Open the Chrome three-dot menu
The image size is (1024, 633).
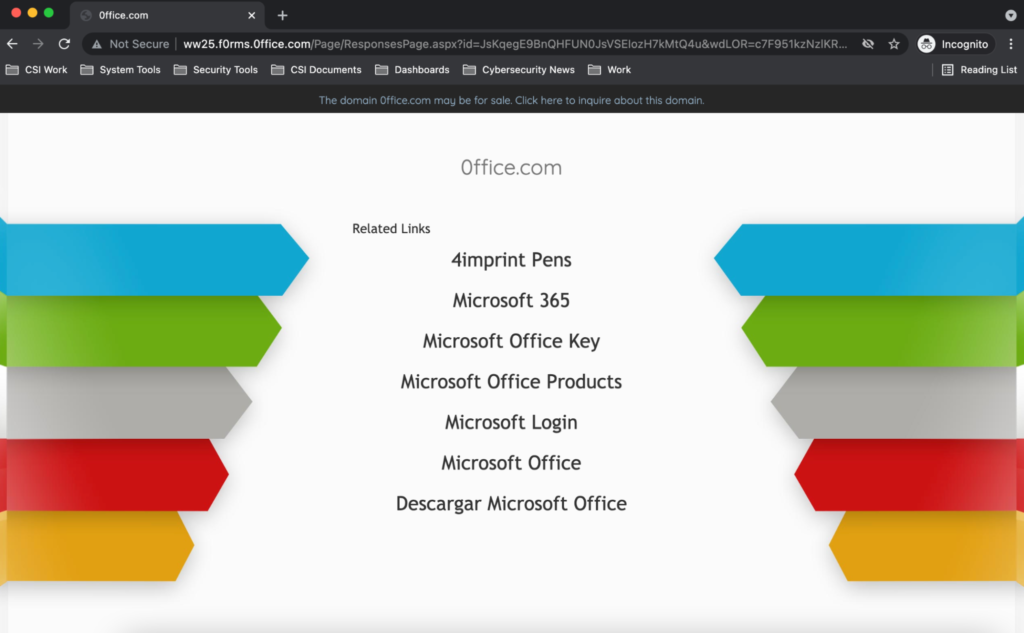point(1011,44)
